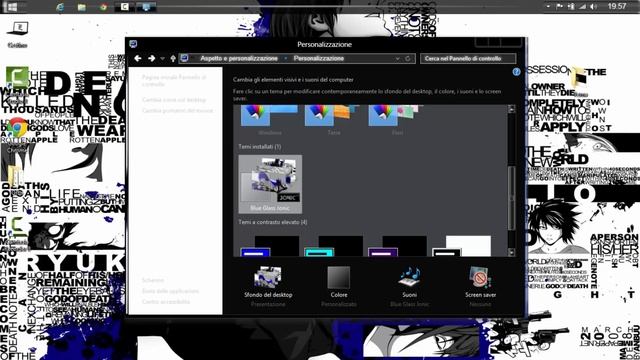Select the Computer laptop desktop icon
The width and height of the screenshot is (640, 360).
tap(18, 34)
